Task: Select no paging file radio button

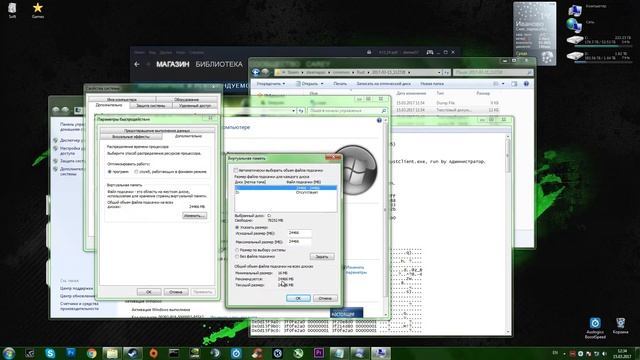Action: [x=237, y=256]
